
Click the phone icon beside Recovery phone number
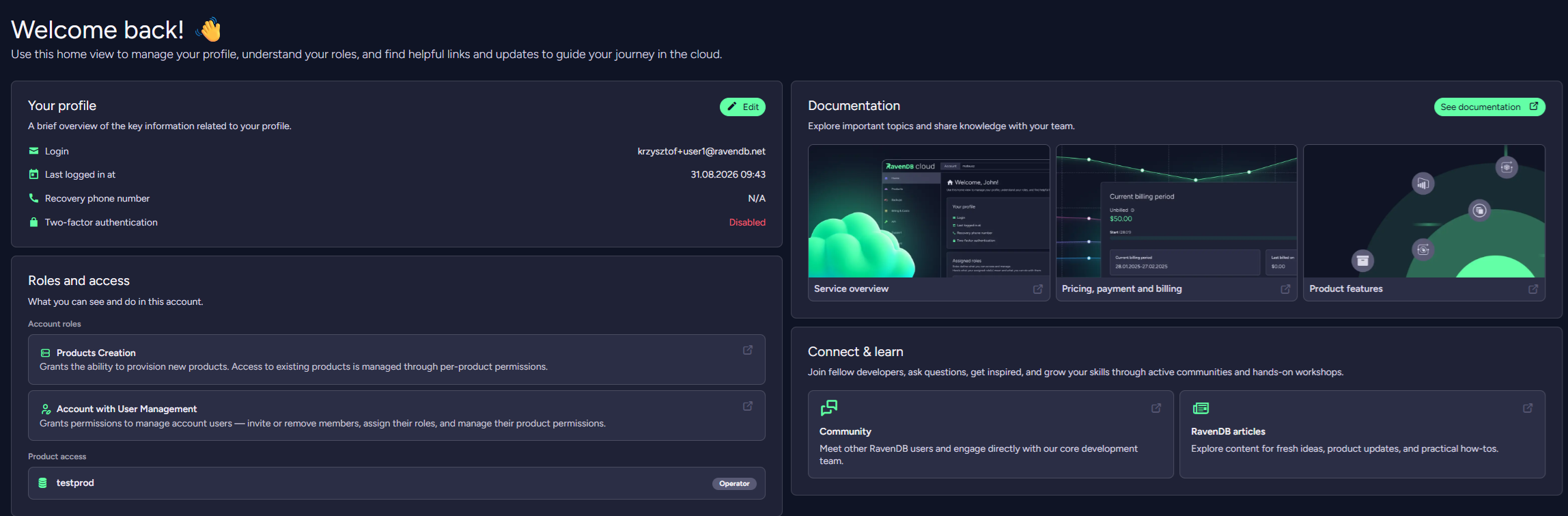tap(33, 198)
